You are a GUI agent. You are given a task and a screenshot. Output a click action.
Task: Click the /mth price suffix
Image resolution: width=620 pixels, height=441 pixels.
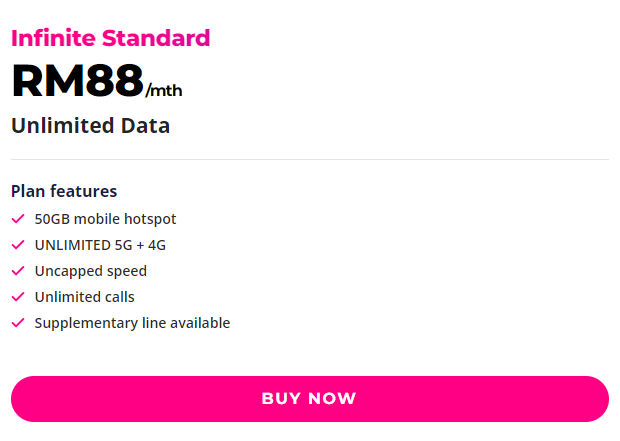click(164, 91)
